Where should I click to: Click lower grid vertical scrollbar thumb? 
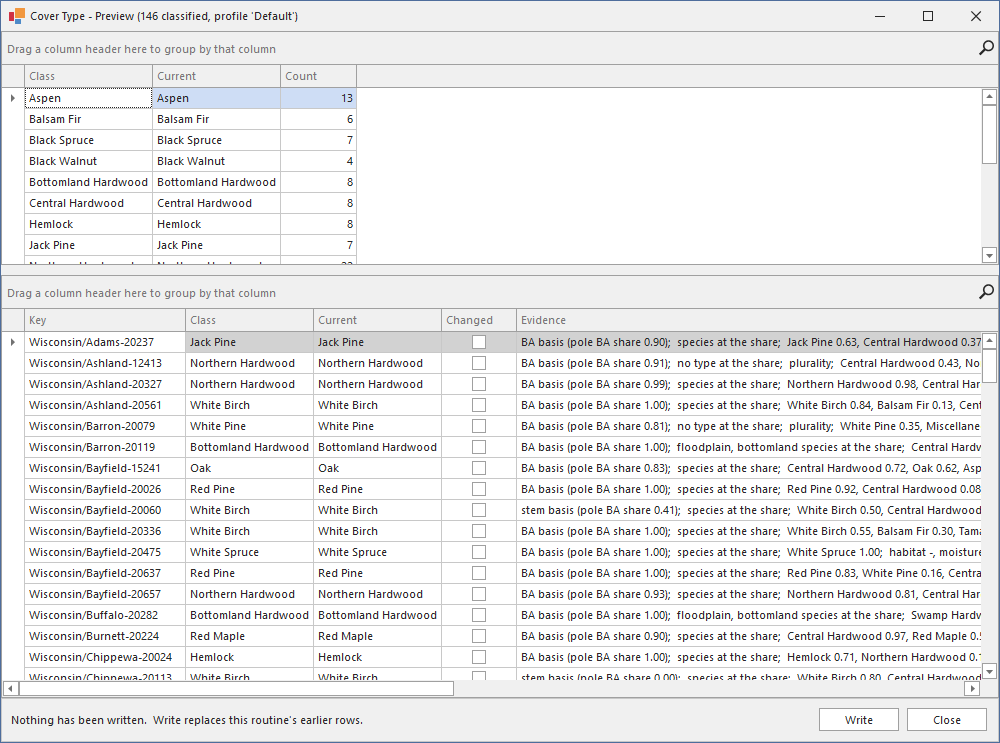[989, 366]
